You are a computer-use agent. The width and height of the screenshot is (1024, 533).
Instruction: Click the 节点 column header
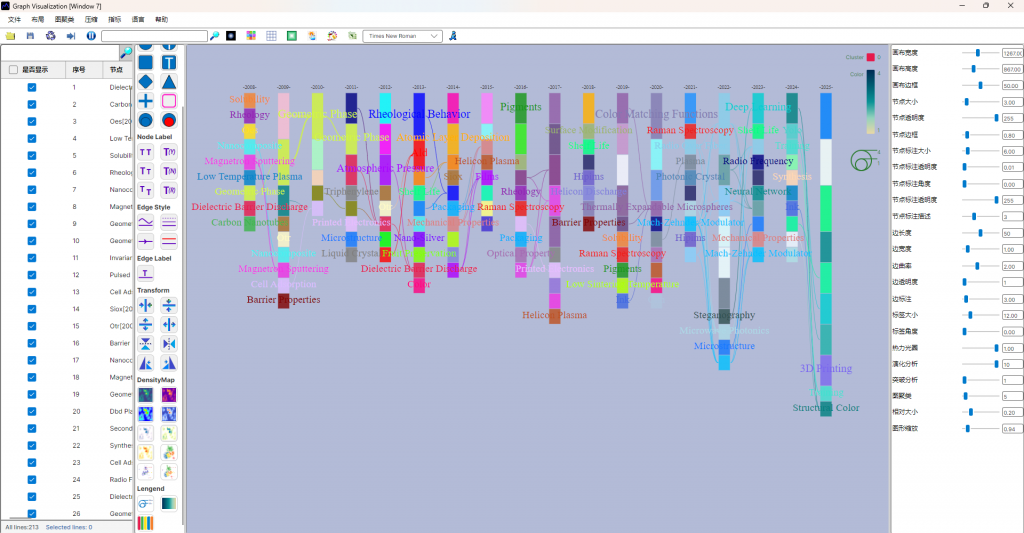[116, 70]
